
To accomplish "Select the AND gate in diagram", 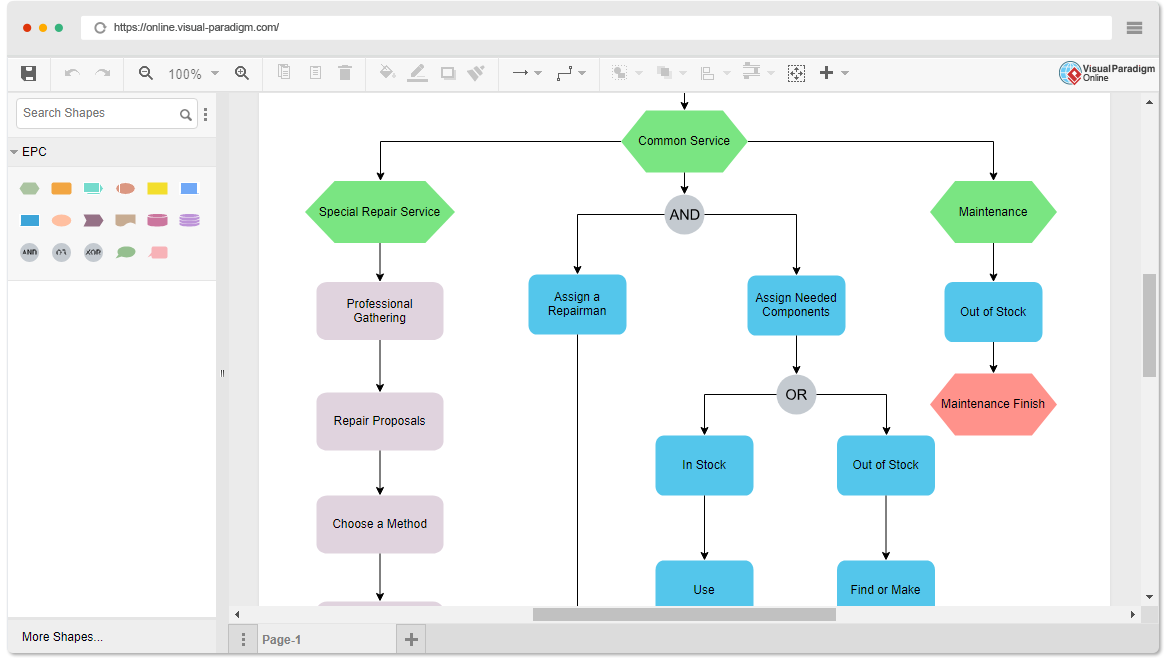I will click(684, 215).
